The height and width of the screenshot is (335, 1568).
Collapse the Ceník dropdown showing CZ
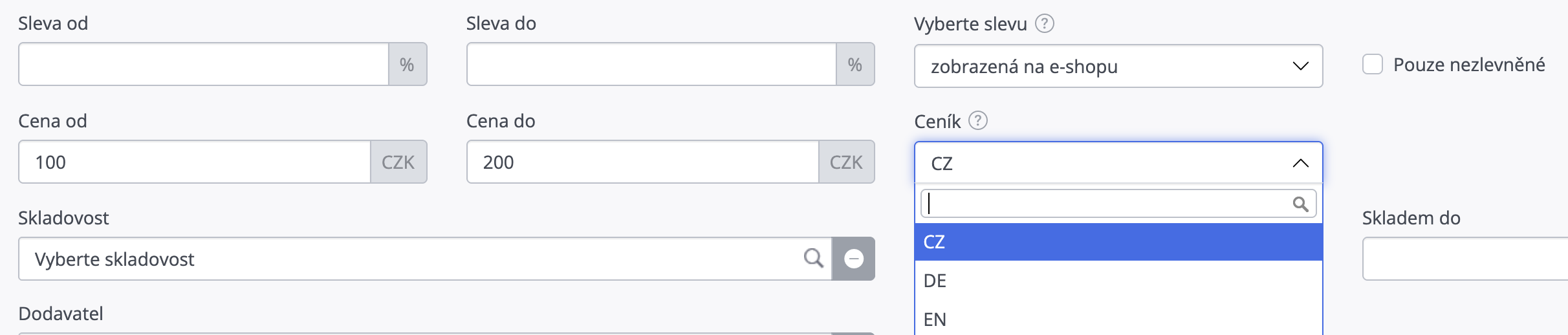(1118, 163)
